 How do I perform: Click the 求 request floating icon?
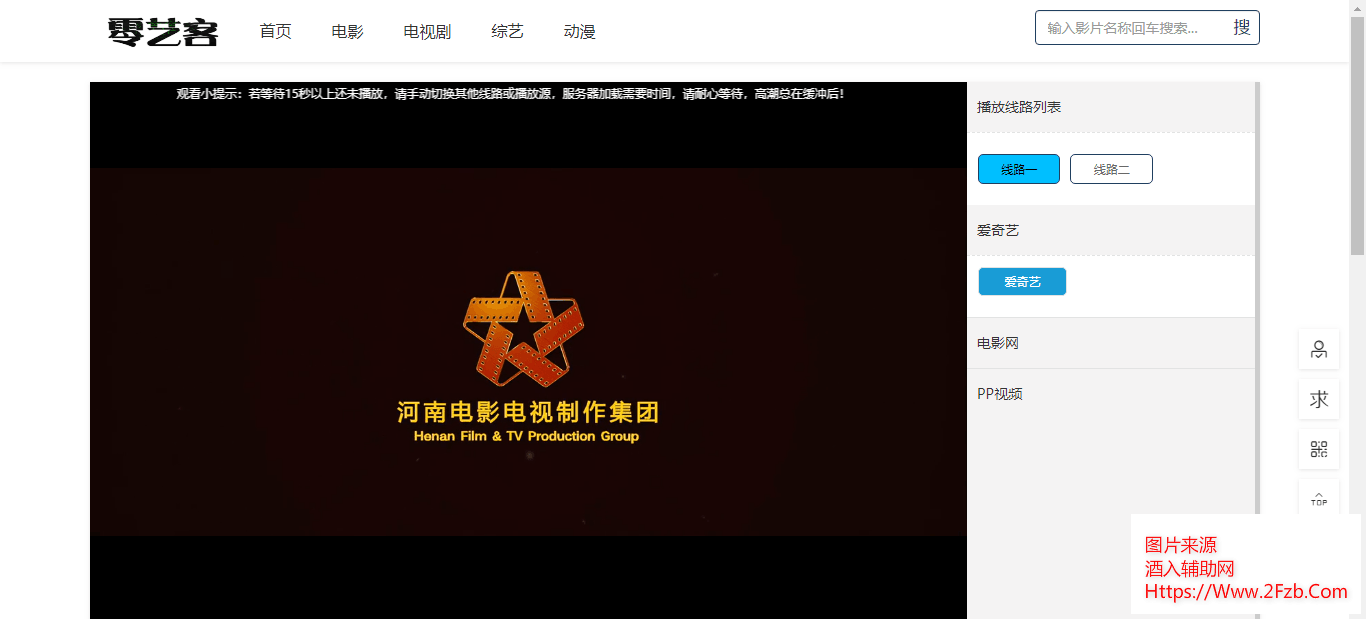point(1318,399)
